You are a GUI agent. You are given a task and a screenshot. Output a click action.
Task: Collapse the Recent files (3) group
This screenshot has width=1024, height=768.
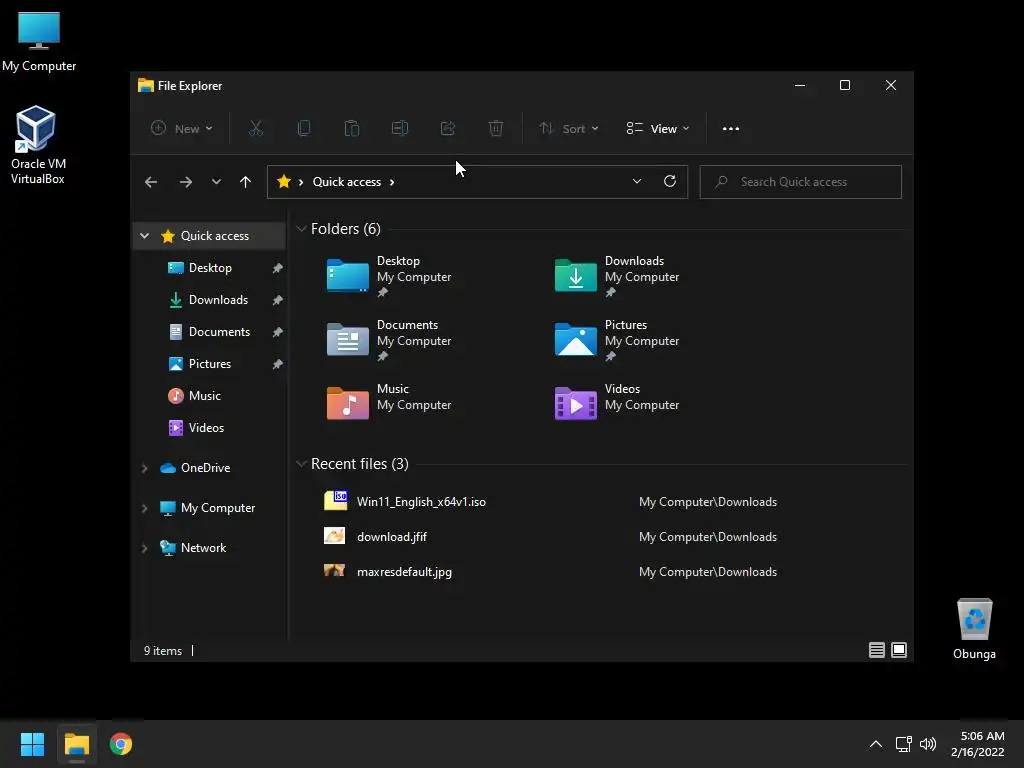pos(301,464)
